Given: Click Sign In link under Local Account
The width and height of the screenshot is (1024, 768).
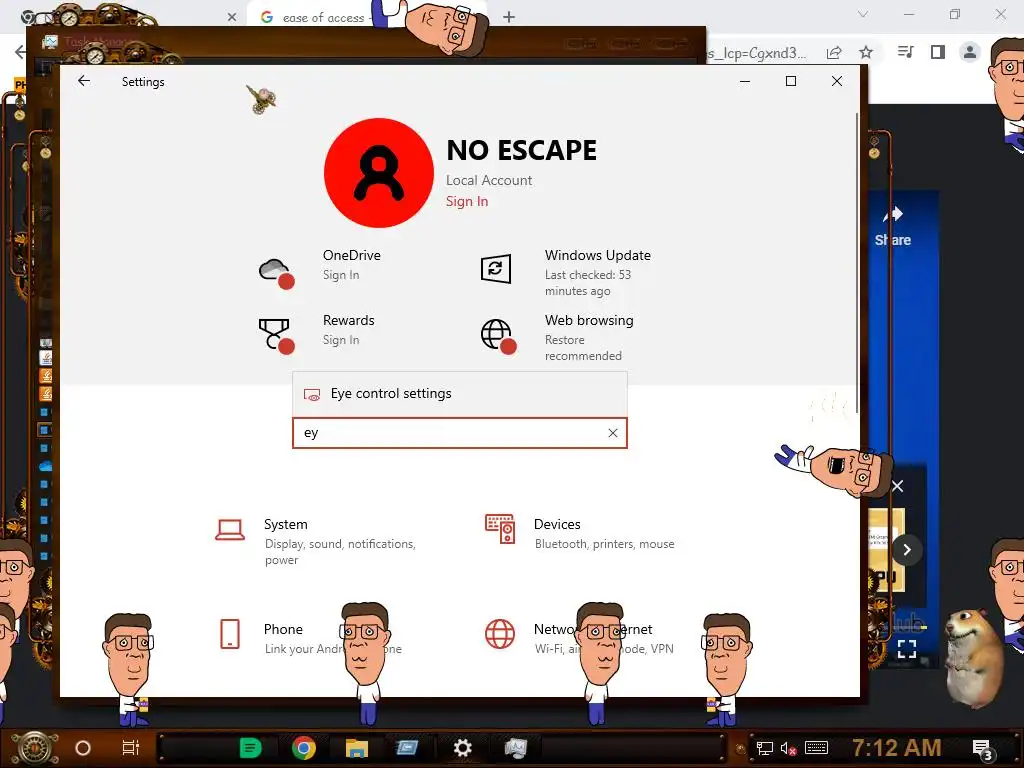Looking at the screenshot, I should [467, 201].
